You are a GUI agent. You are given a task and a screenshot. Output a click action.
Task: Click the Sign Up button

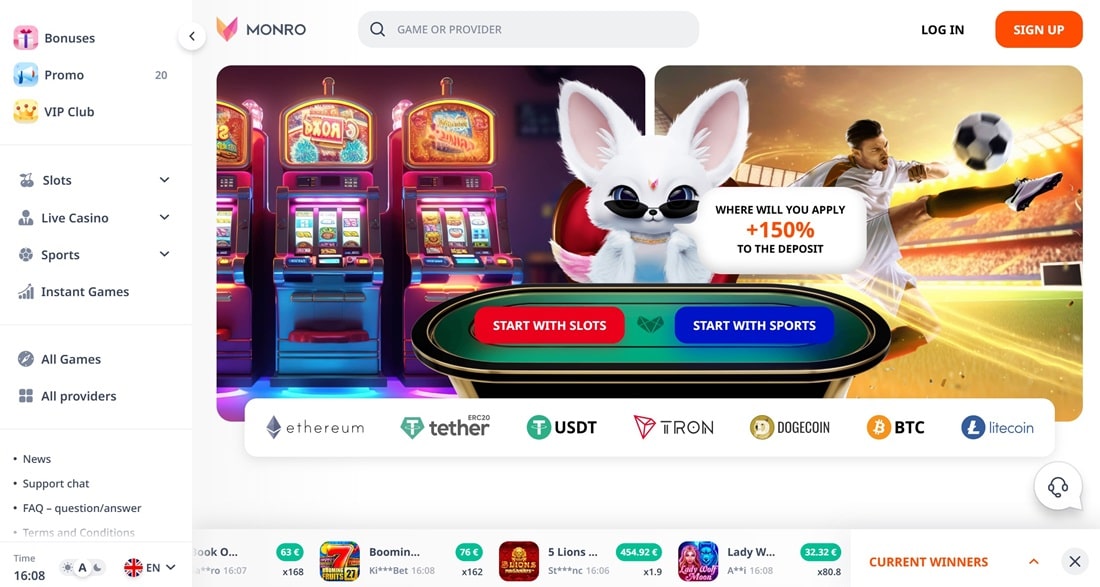pyautogui.click(x=1038, y=29)
